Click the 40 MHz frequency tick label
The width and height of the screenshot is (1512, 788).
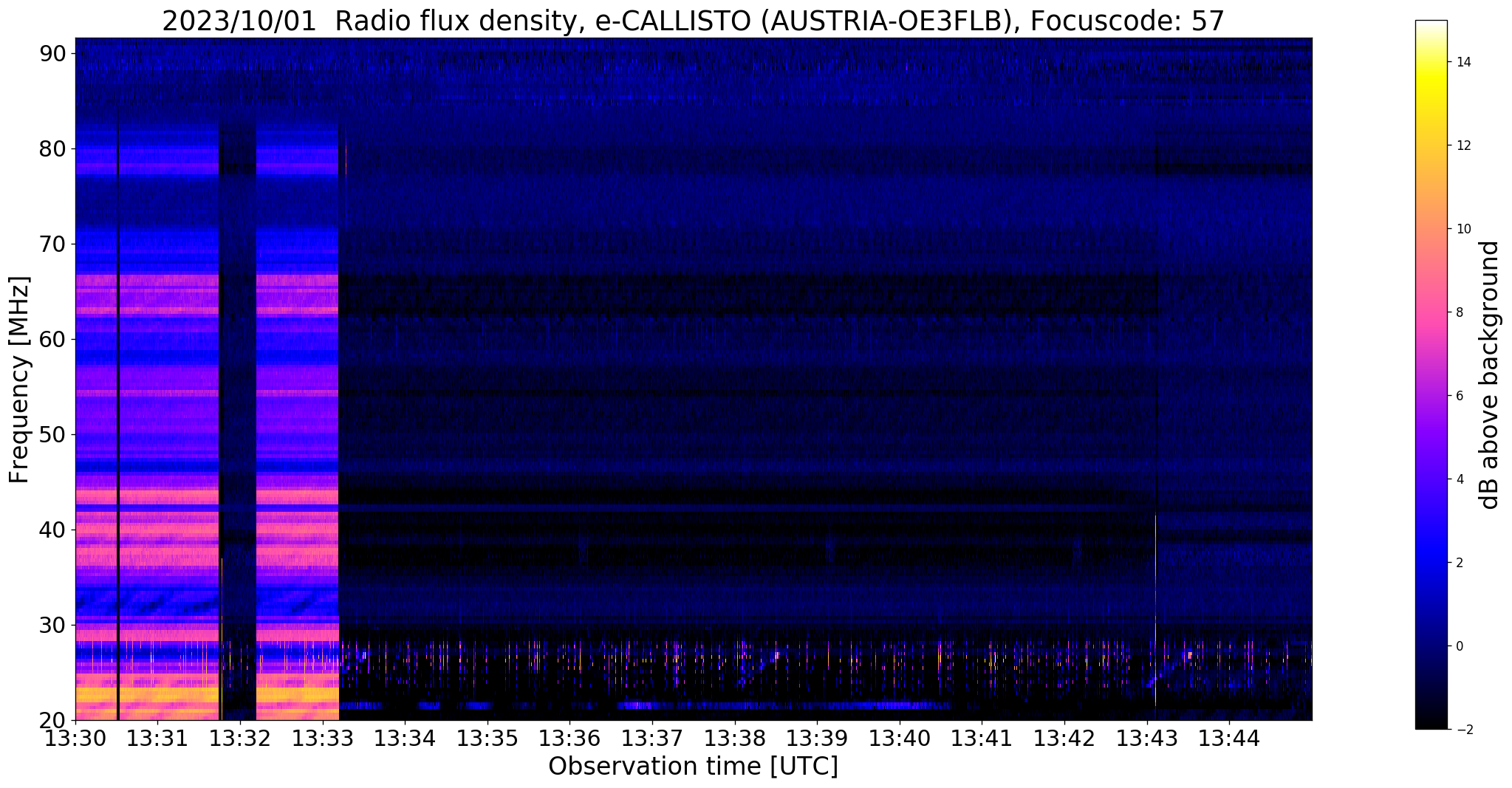coord(54,530)
